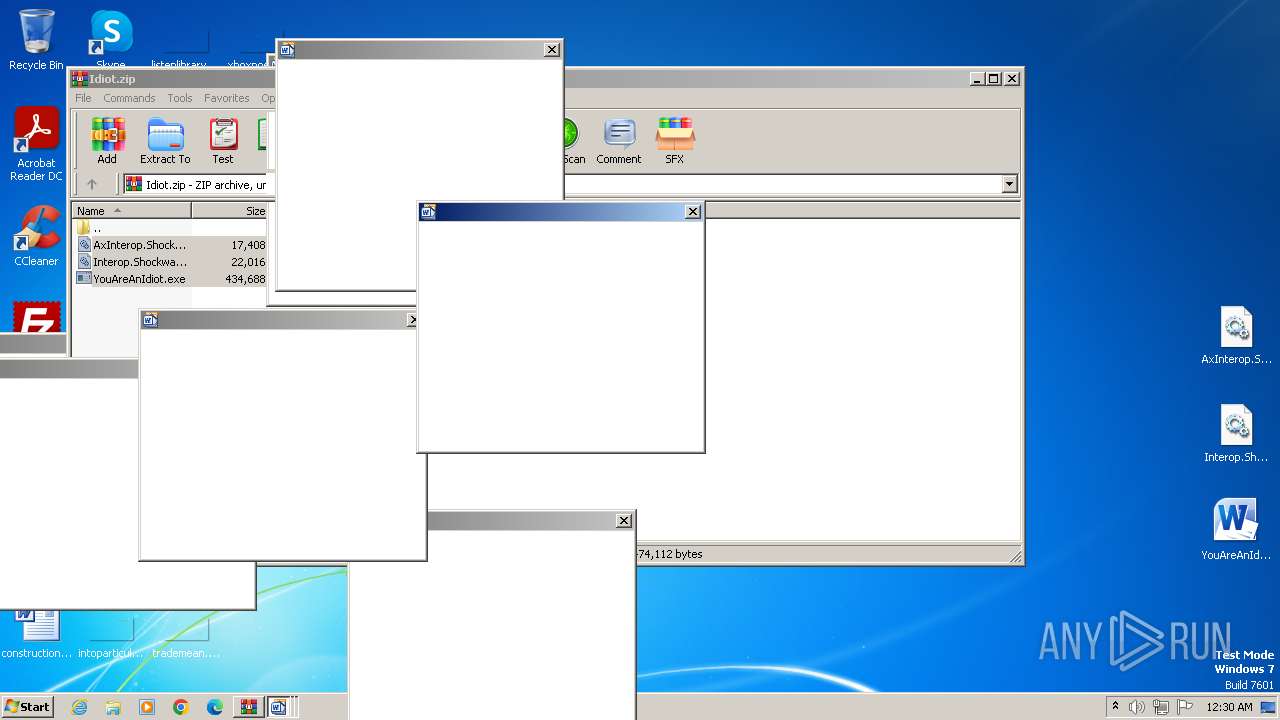Sort by the Name column header
This screenshot has height=720, width=1280.
click(131, 211)
